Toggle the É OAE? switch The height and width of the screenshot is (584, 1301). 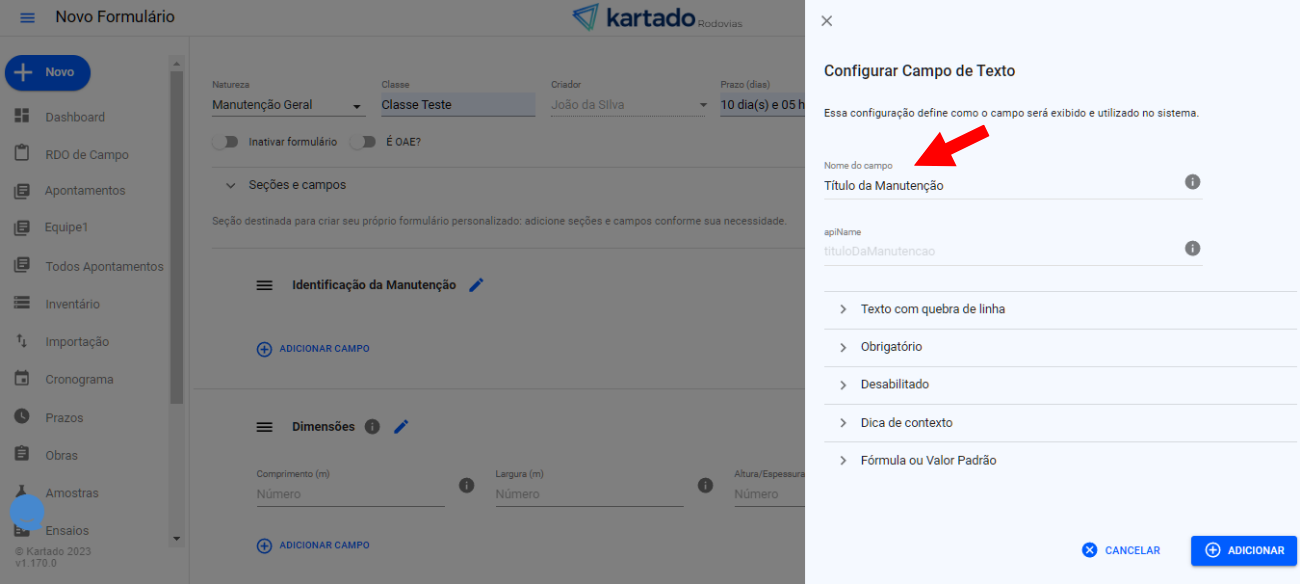point(362,142)
